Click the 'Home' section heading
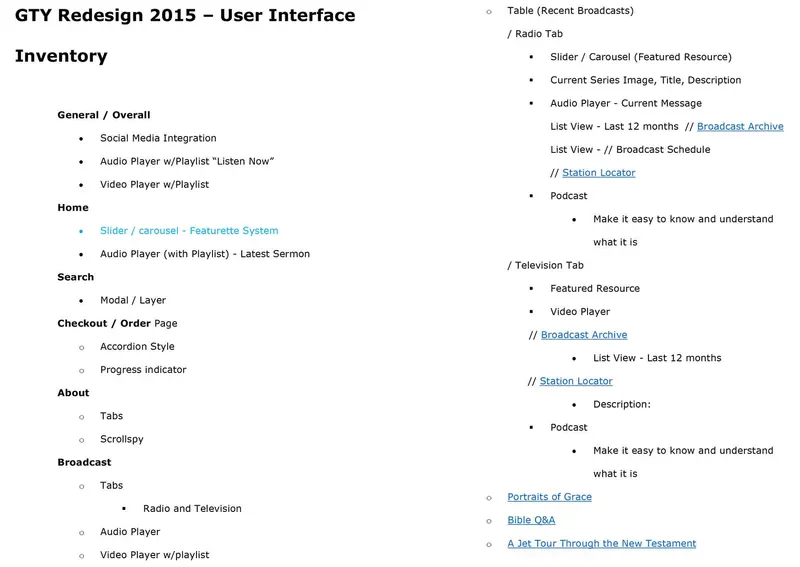800x567 pixels. (73, 207)
